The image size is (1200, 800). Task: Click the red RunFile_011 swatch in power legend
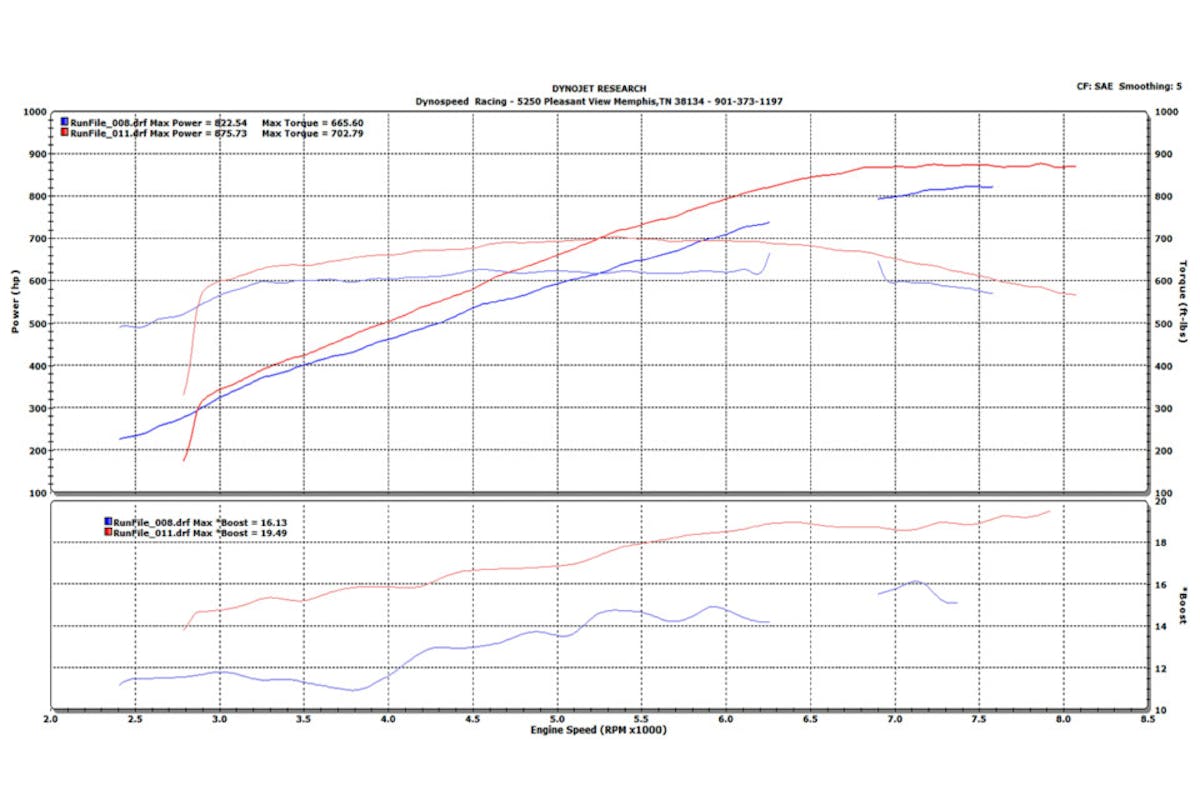pyautogui.click(x=64, y=133)
